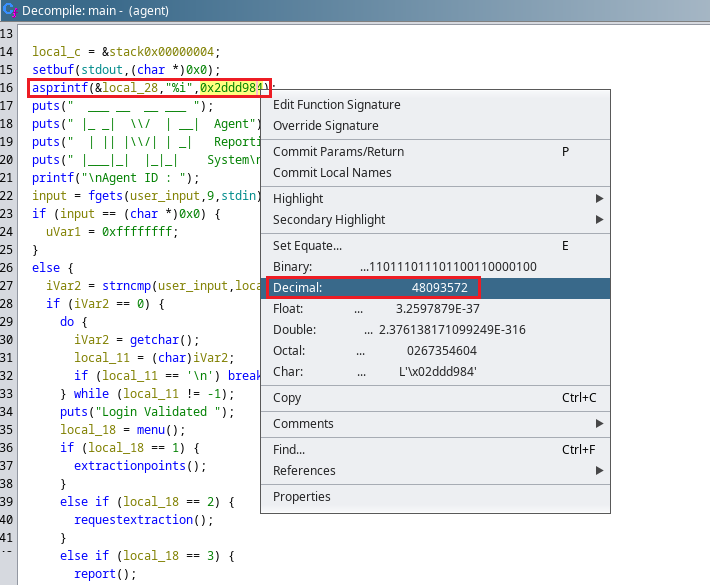Image resolution: width=710 pixels, height=585 pixels.
Task: Expand the Highlight submenu
Action: point(298,199)
